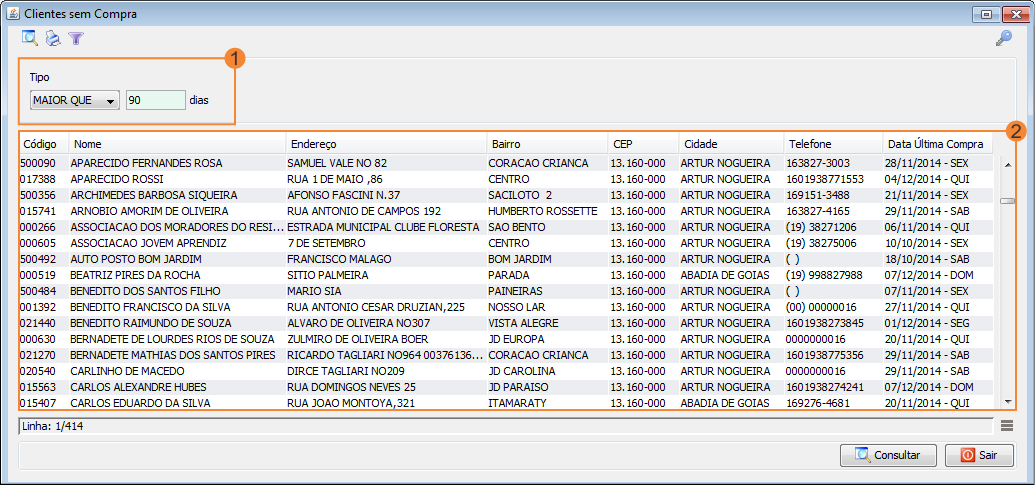This screenshot has width=1035, height=485.
Task: Select row CARLOS ALEXANDRE HUBES
Action: coord(506,387)
